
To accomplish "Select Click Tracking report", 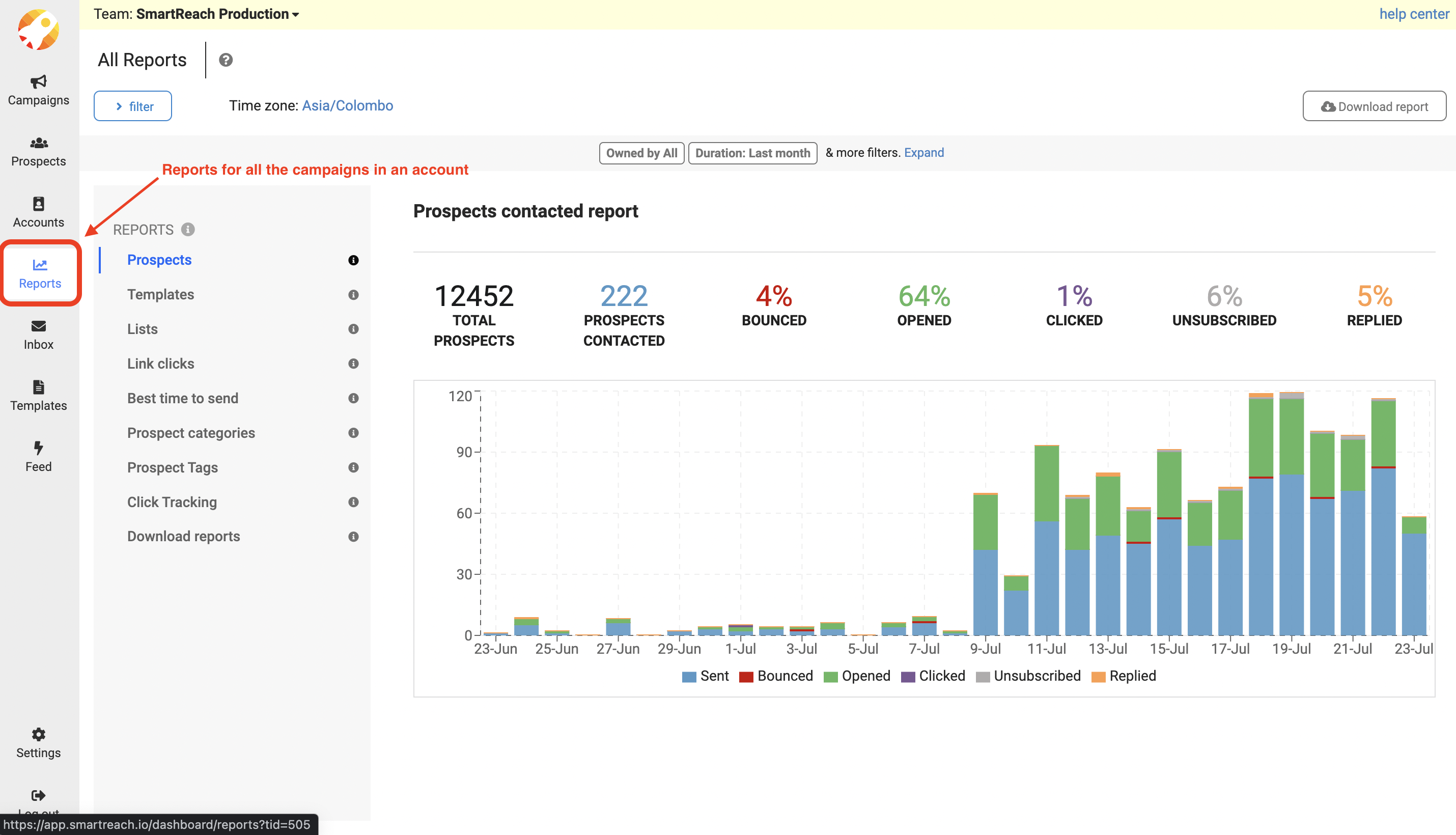I will coord(172,502).
